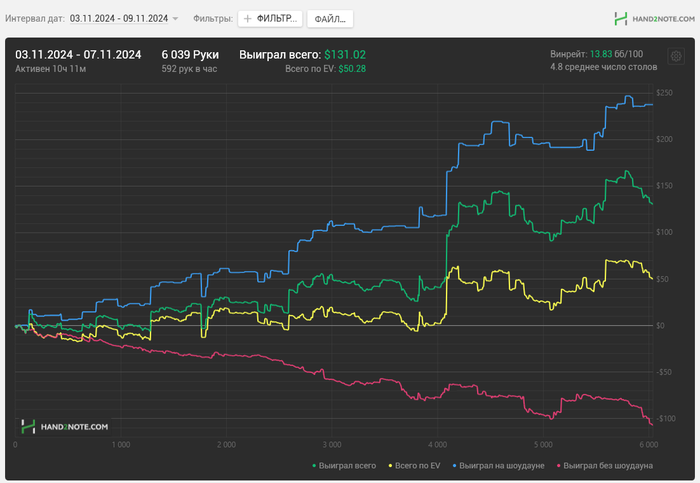Click the $50 y-axis label
700x483 pixels.
coord(662,279)
